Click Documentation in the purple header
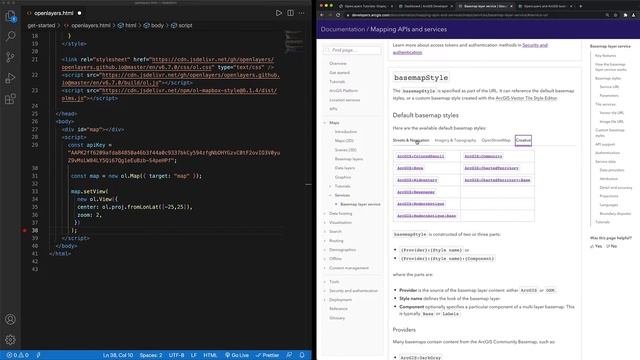Viewport: 640px width, 360px height. pos(342,29)
